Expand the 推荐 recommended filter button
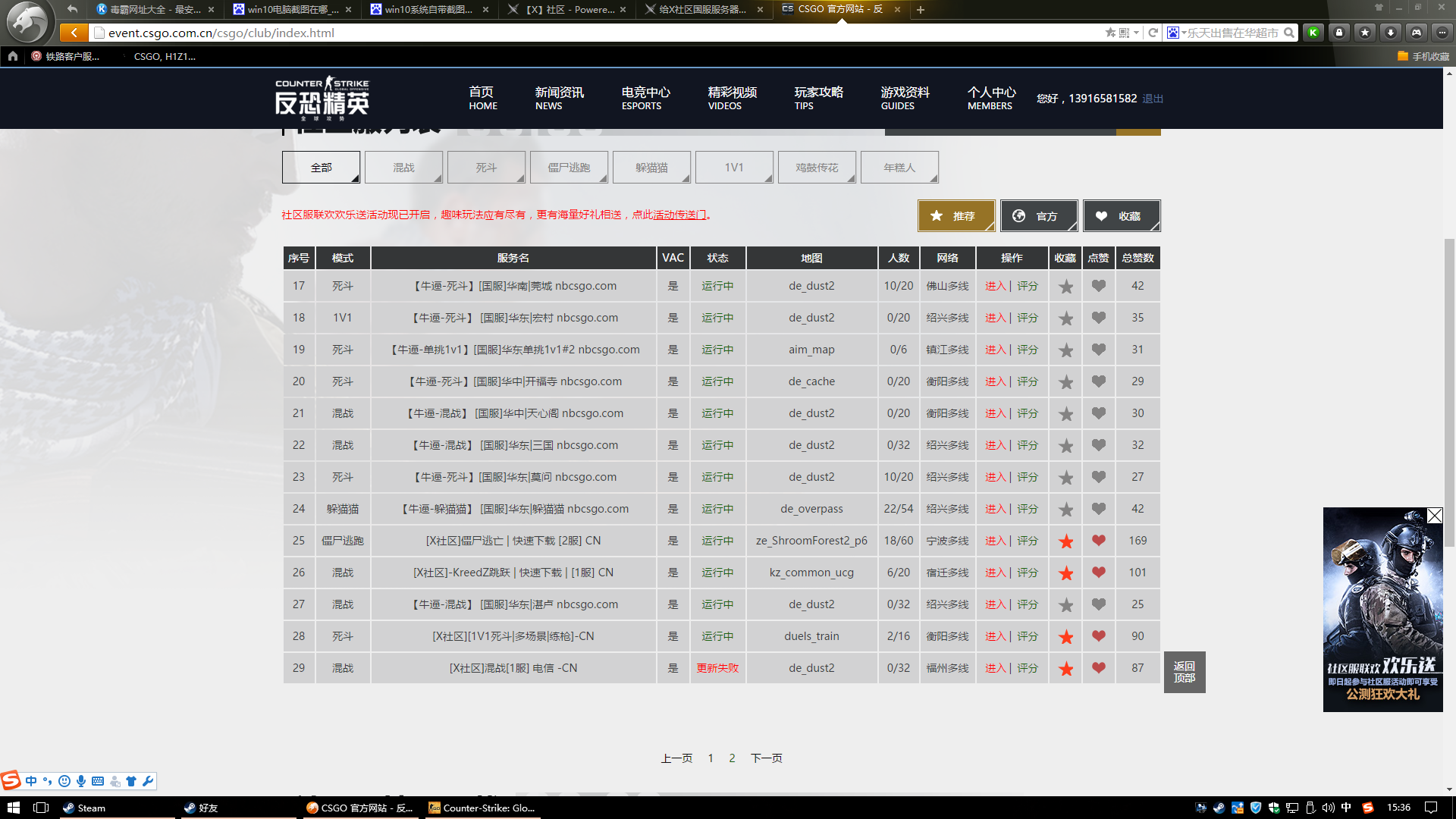 click(x=955, y=216)
